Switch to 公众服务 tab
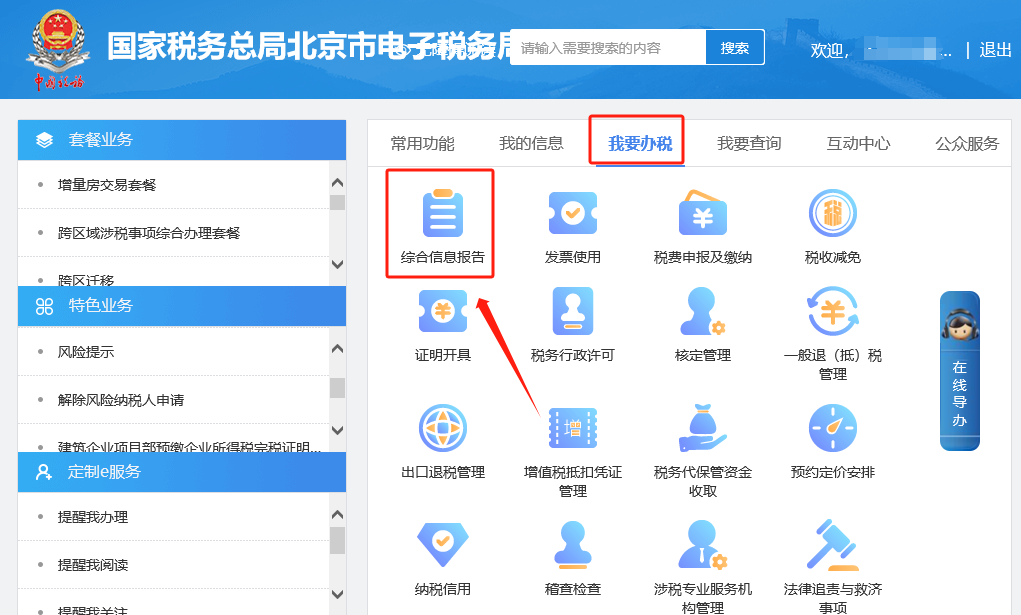 tap(967, 143)
